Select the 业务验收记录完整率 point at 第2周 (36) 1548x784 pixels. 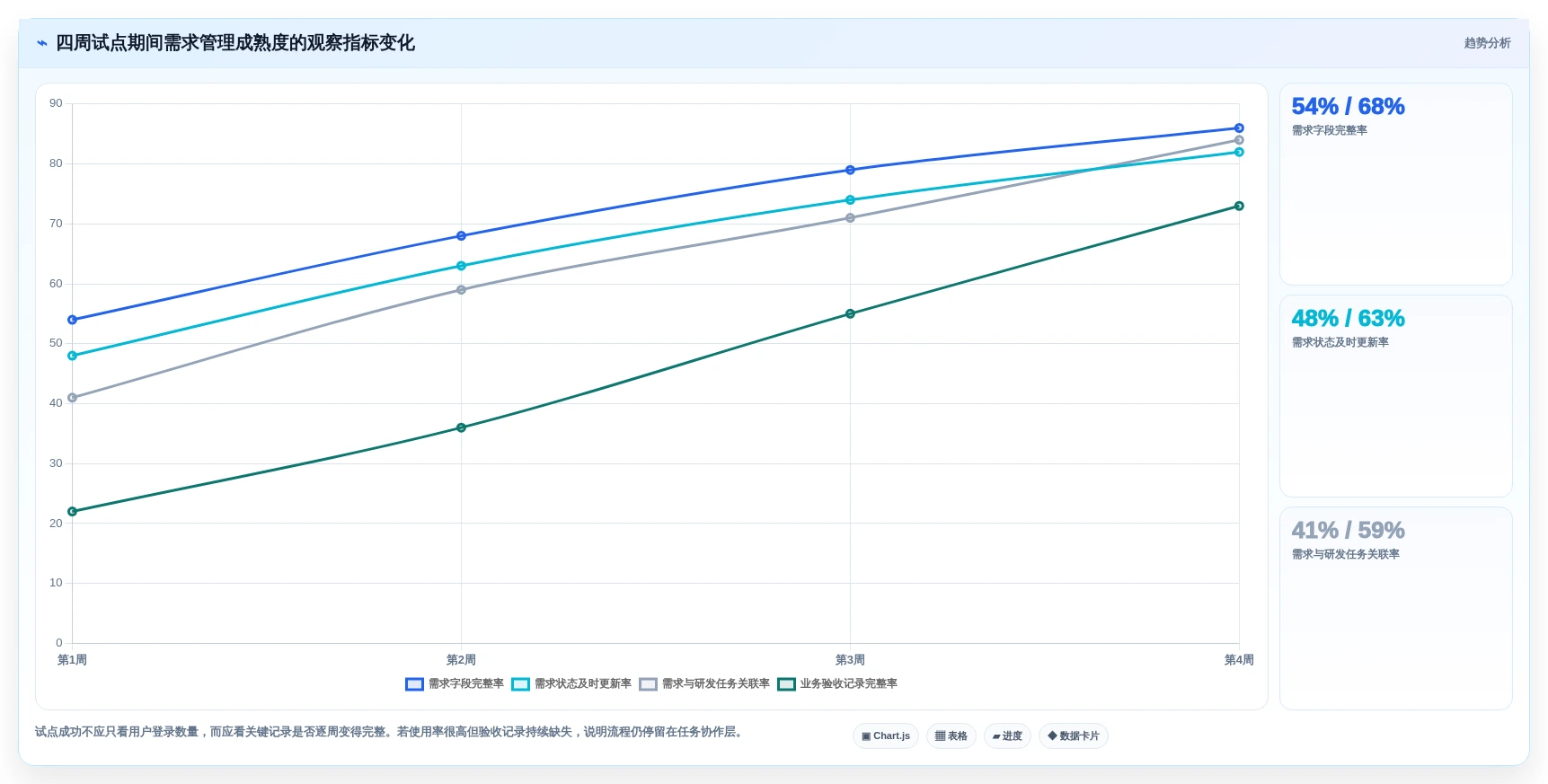click(x=461, y=427)
